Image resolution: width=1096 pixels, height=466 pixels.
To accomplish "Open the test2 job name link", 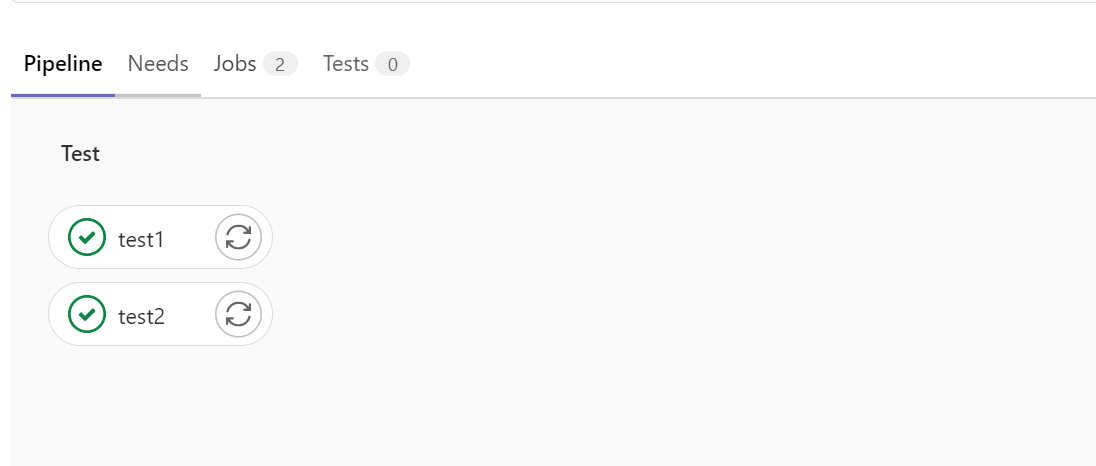I will click(141, 316).
